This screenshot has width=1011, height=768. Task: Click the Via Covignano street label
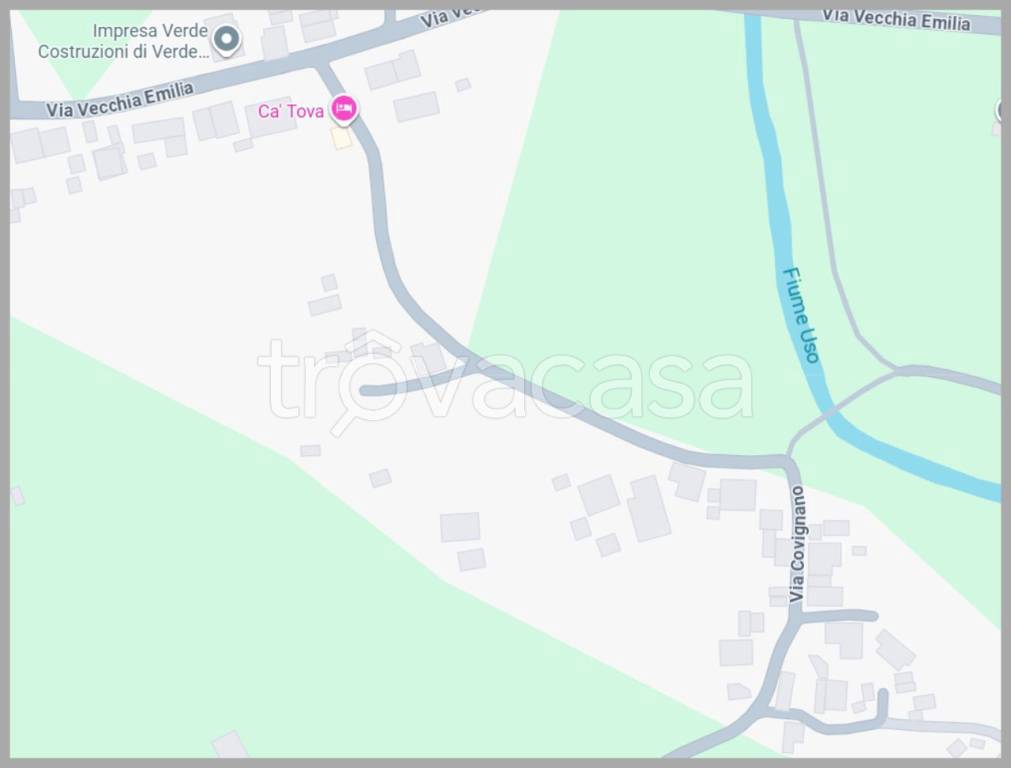(x=798, y=544)
